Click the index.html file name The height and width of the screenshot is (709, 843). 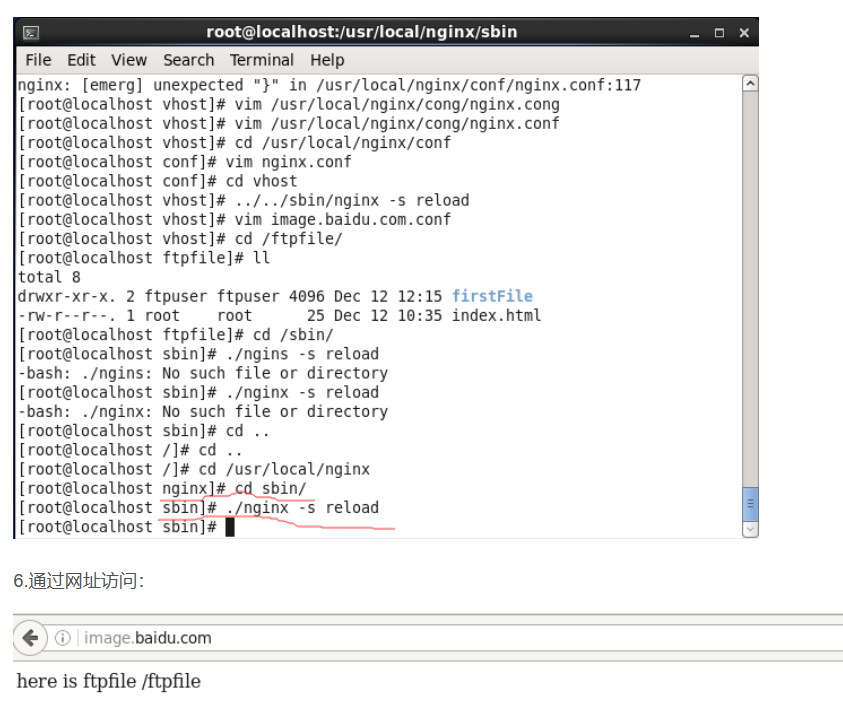coord(496,316)
